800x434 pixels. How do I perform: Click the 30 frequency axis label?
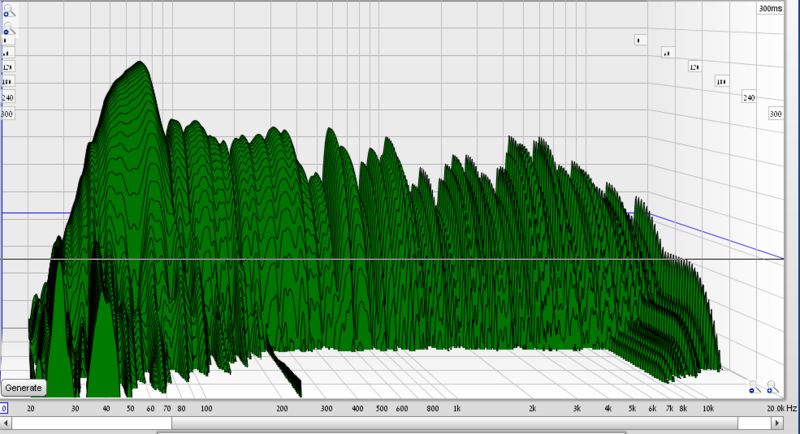[75, 409]
